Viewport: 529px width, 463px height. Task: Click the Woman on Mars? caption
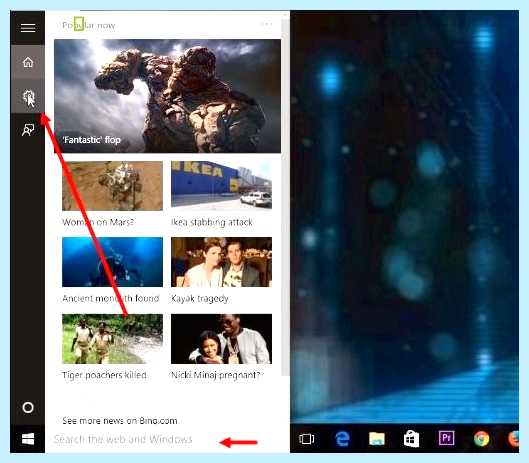[98, 222]
